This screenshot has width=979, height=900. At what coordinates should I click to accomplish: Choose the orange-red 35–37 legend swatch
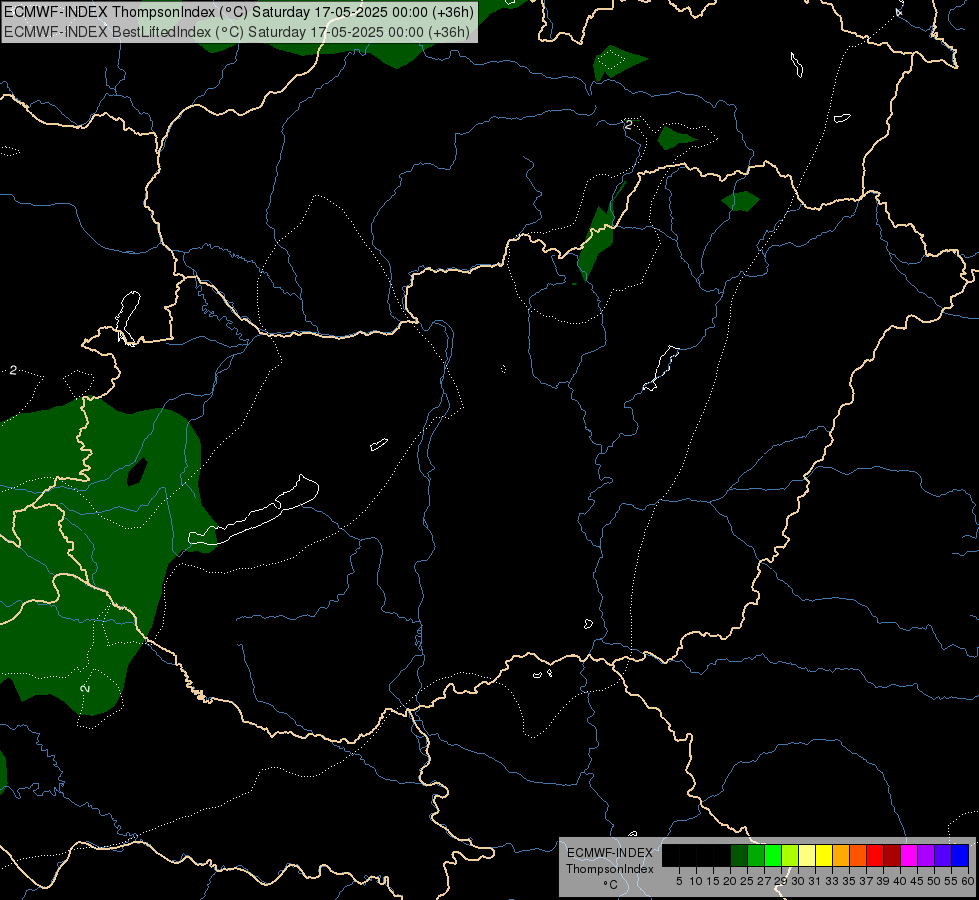[858, 855]
